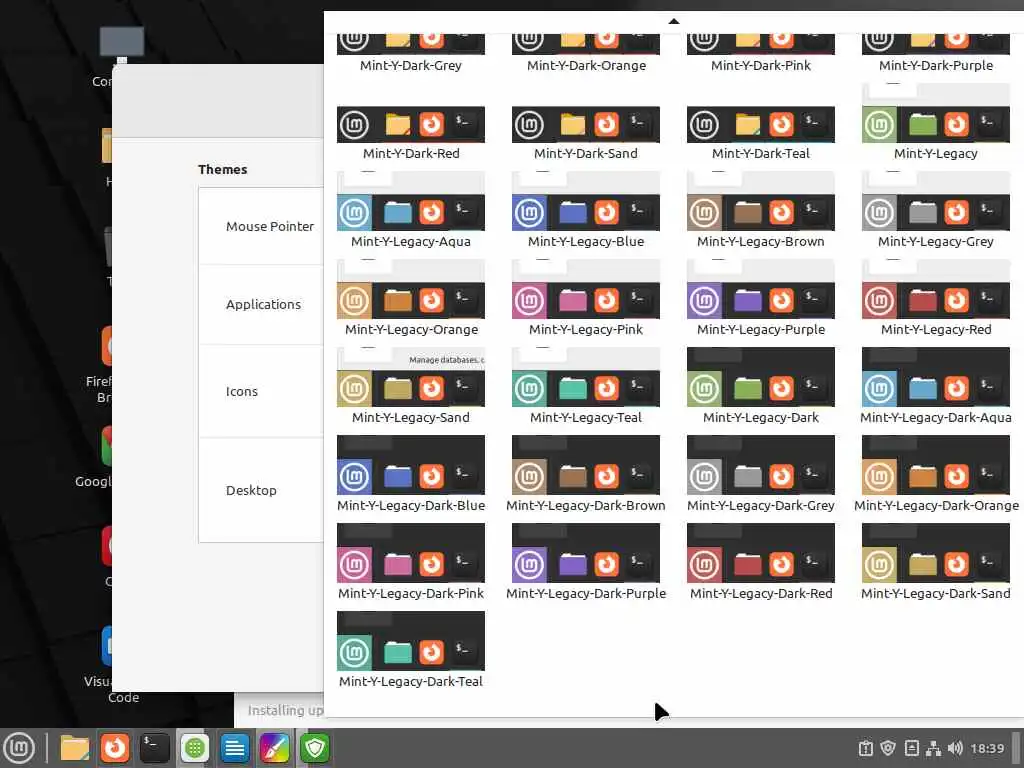This screenshot has width=1024, height=768.
Task: Select the Mint-Y-Legacy-Dark-Pink theme
Action: [x=411, y=563]
